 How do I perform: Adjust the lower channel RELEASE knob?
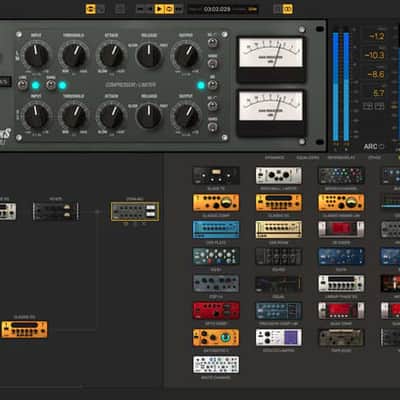tap(149, 116)
